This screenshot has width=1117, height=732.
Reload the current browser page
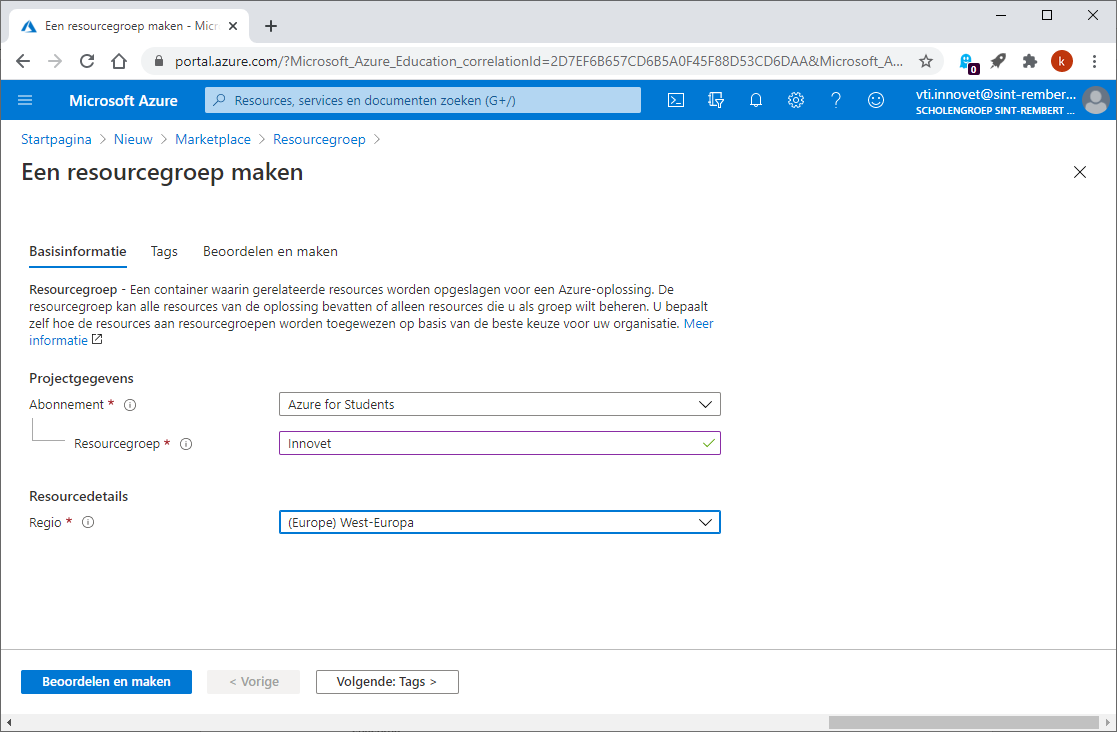click(87, 61)
